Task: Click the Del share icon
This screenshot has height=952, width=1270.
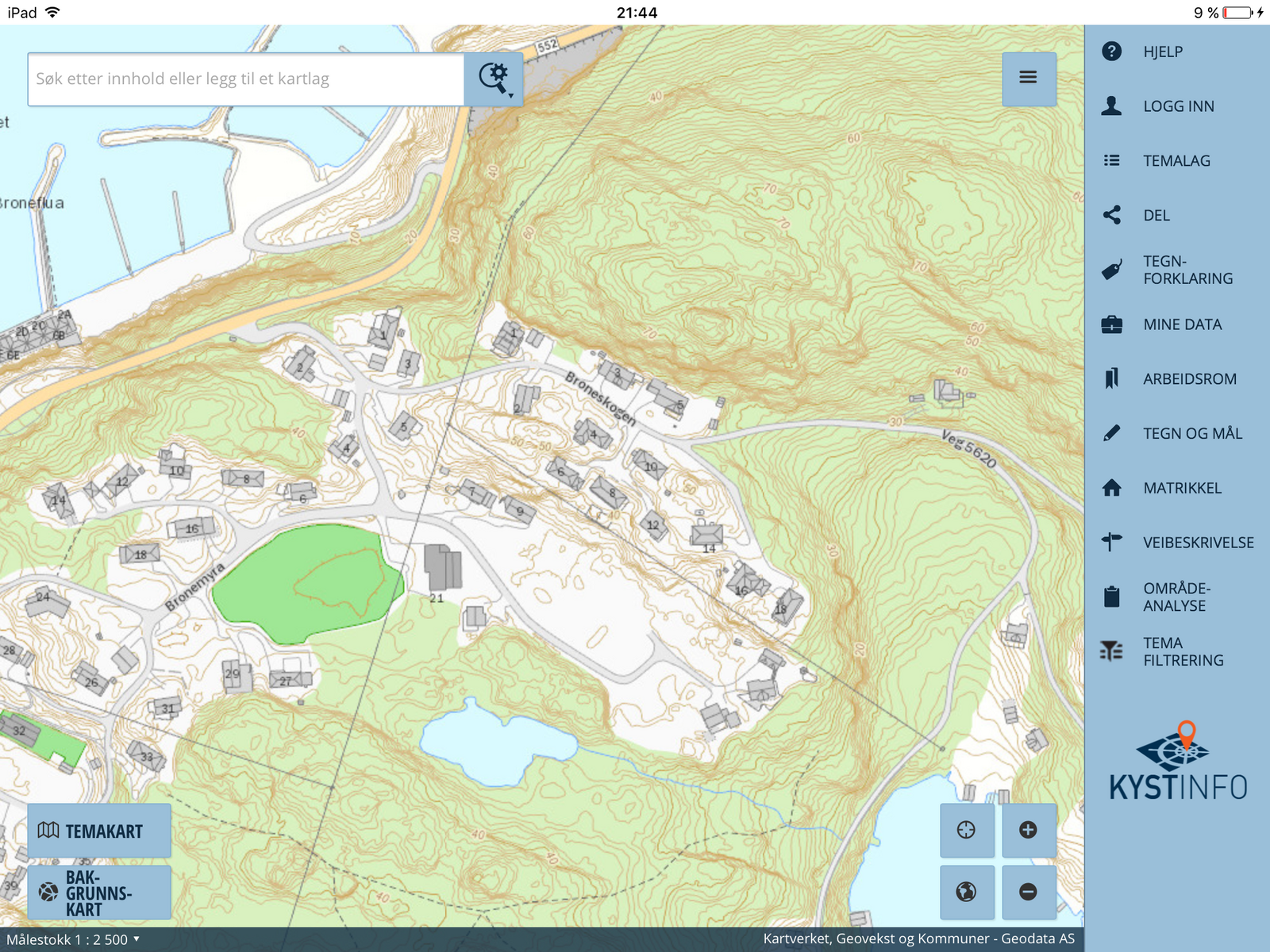Action: (1112, 215)
